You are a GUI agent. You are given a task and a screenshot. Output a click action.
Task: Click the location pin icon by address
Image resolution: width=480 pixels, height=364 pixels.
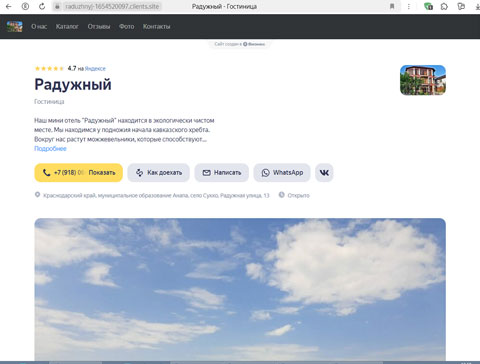37,195
